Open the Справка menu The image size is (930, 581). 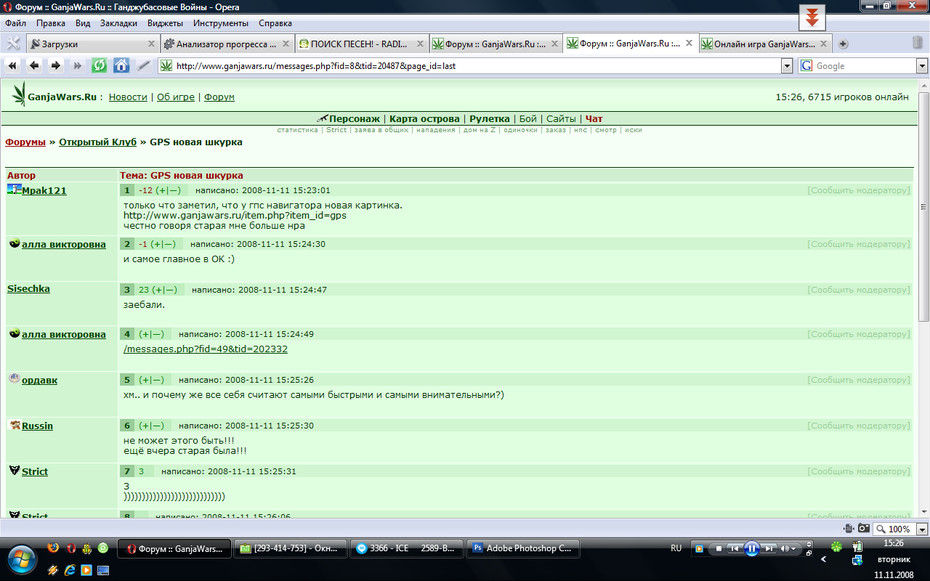275,23
